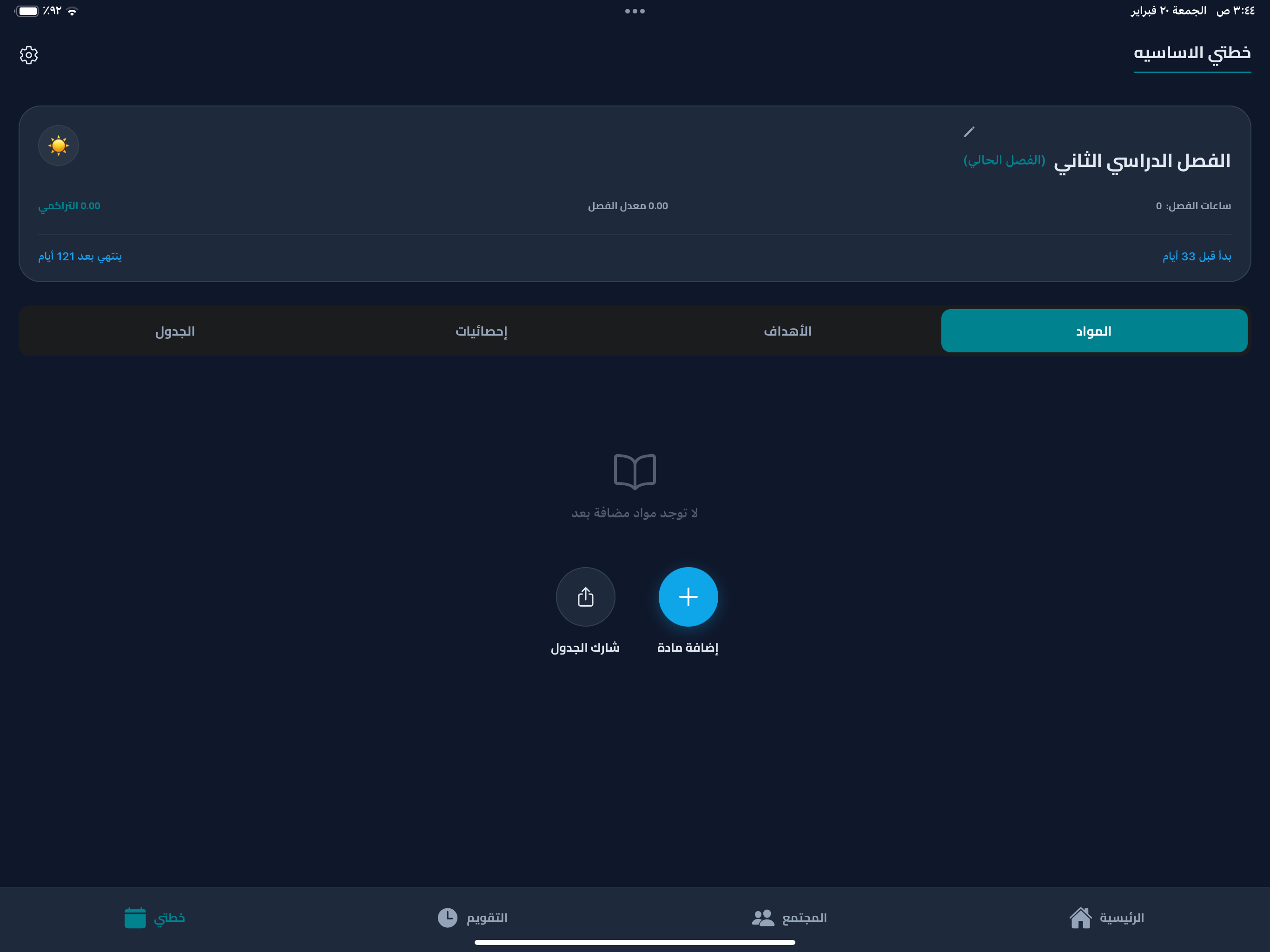1270x952 pixels.
Task: Tap the battery status icon
Action: (26, 11)
